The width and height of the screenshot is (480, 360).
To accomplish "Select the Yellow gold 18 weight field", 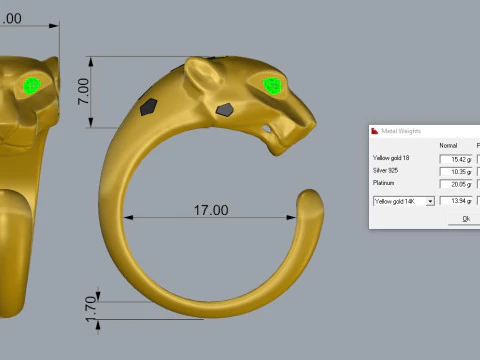I will pos(456,159).
